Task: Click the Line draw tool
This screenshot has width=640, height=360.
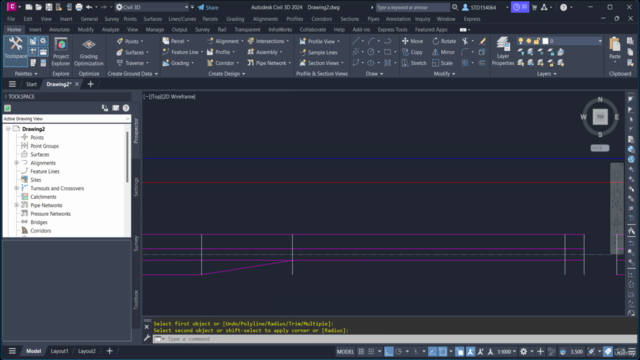Action: click(356, 41)
